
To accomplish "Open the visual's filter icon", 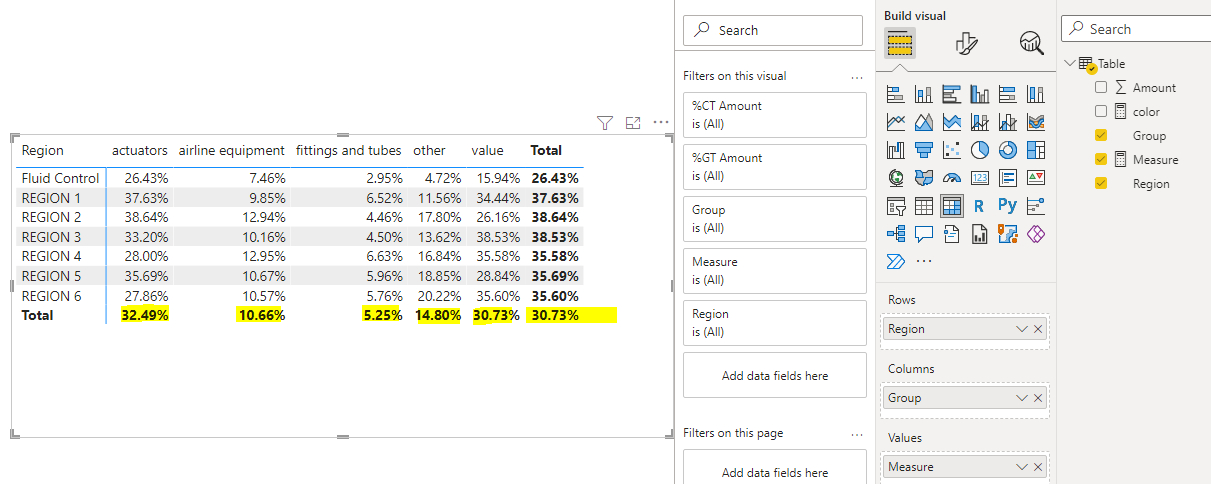I will pyautogui.click(x=604, y=122).
